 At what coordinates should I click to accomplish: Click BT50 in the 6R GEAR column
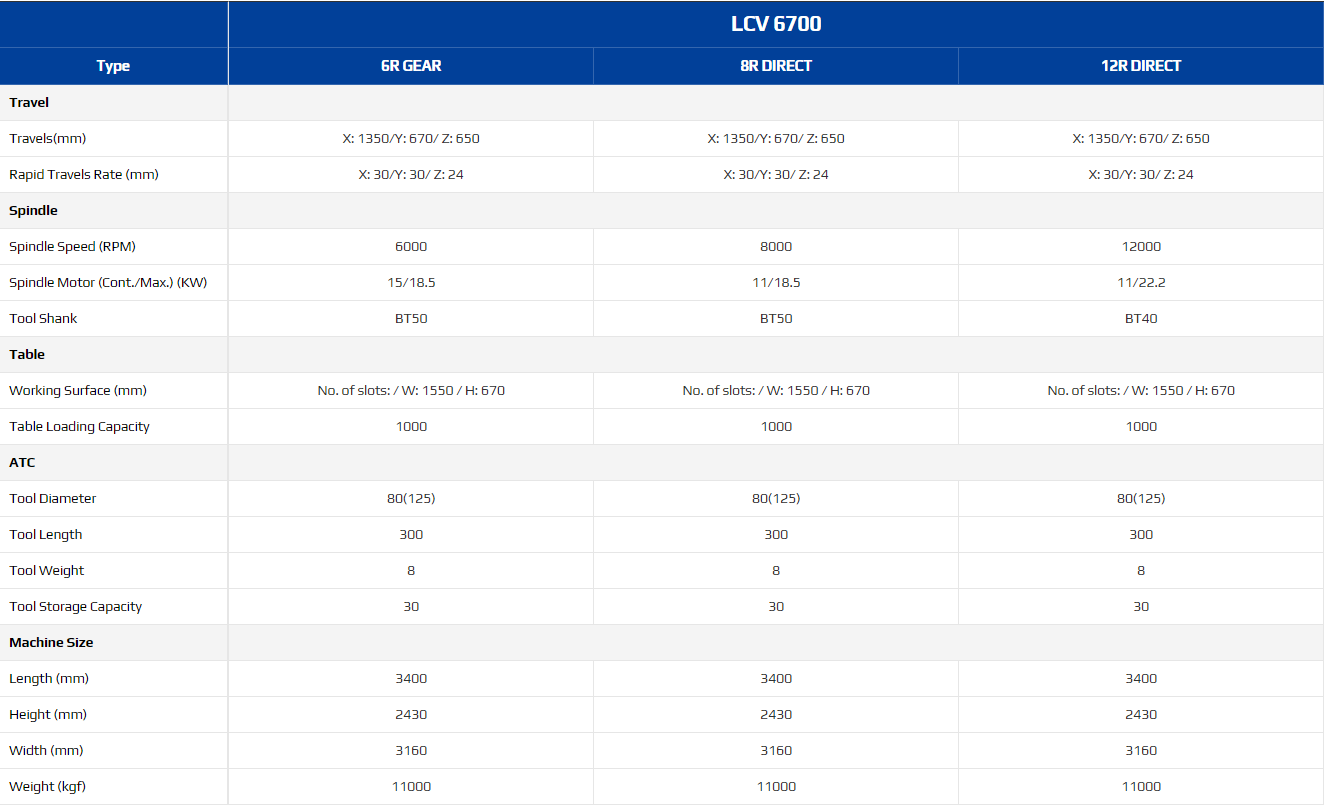click(411, 318)
